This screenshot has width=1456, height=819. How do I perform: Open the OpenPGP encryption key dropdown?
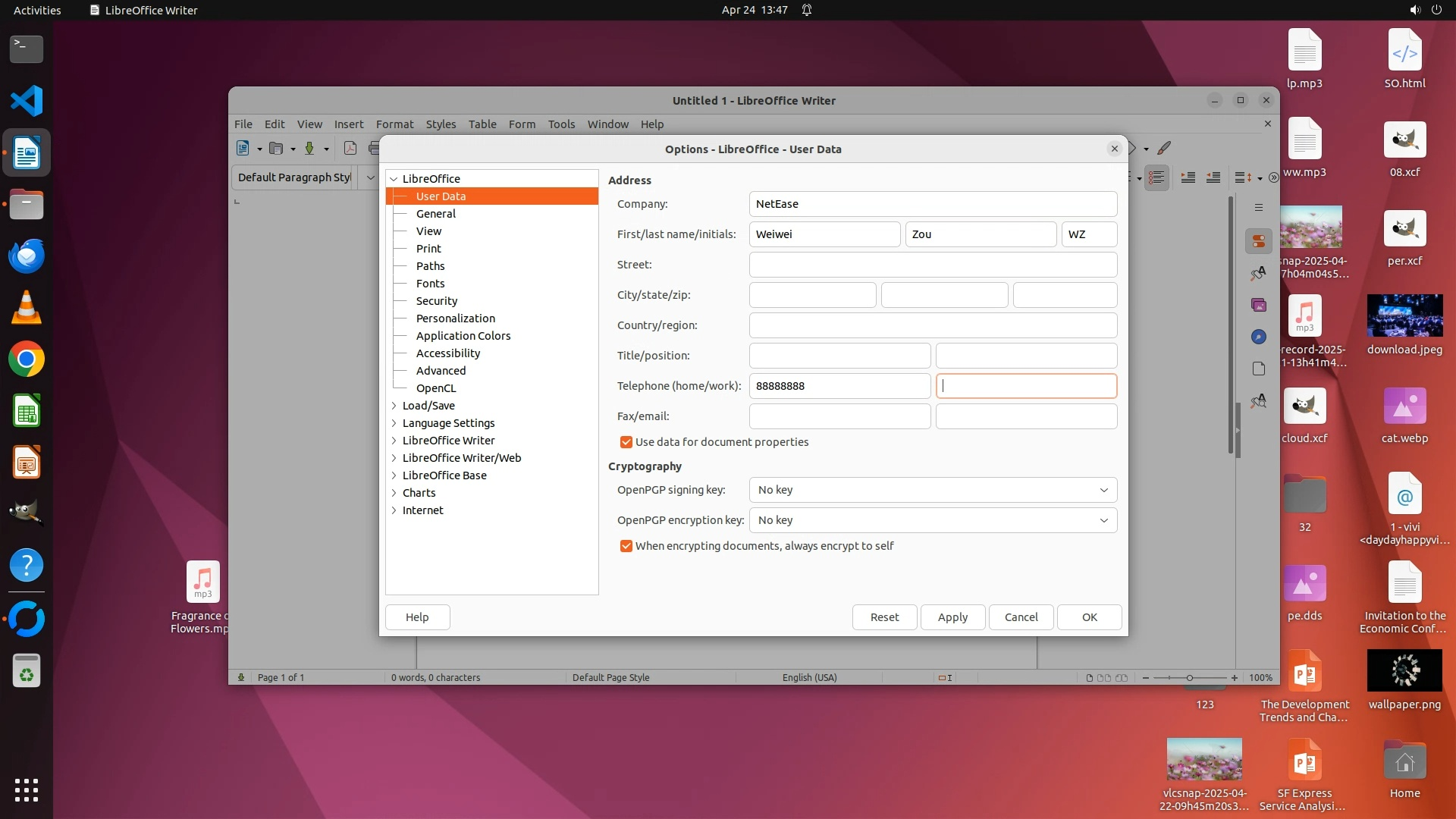coord(933,520)
